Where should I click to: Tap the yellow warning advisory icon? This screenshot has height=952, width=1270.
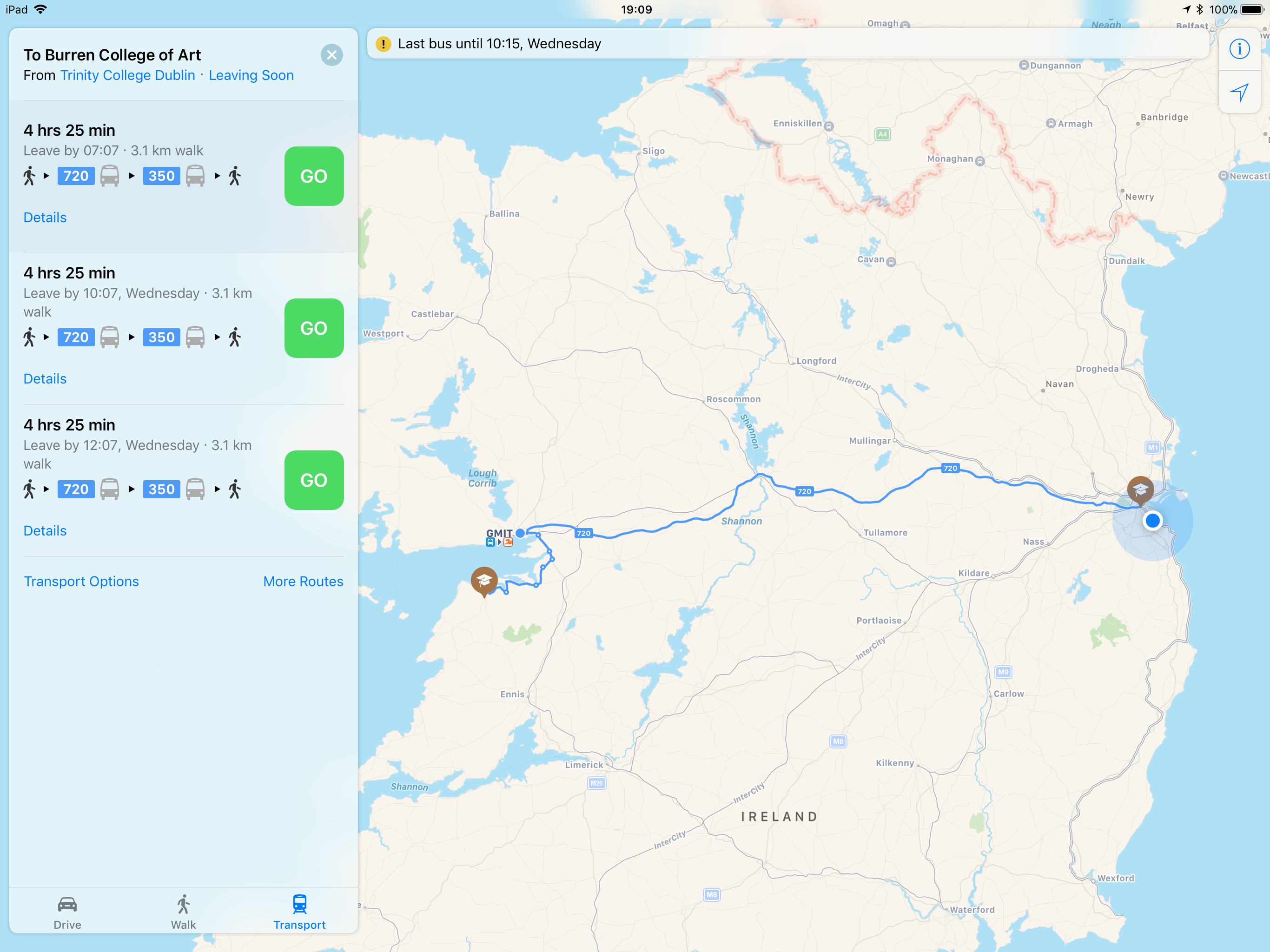coord(383,44)
